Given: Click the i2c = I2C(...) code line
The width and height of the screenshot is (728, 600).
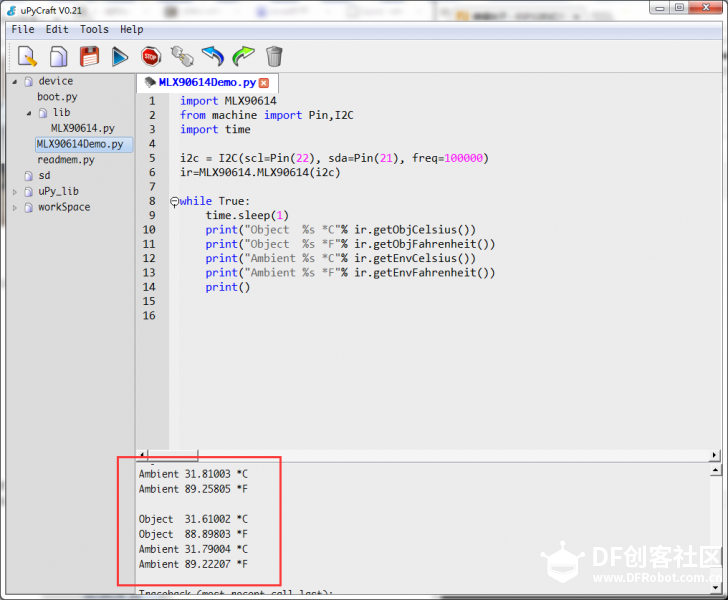Looking at the screenshot, I should [334, 158].
